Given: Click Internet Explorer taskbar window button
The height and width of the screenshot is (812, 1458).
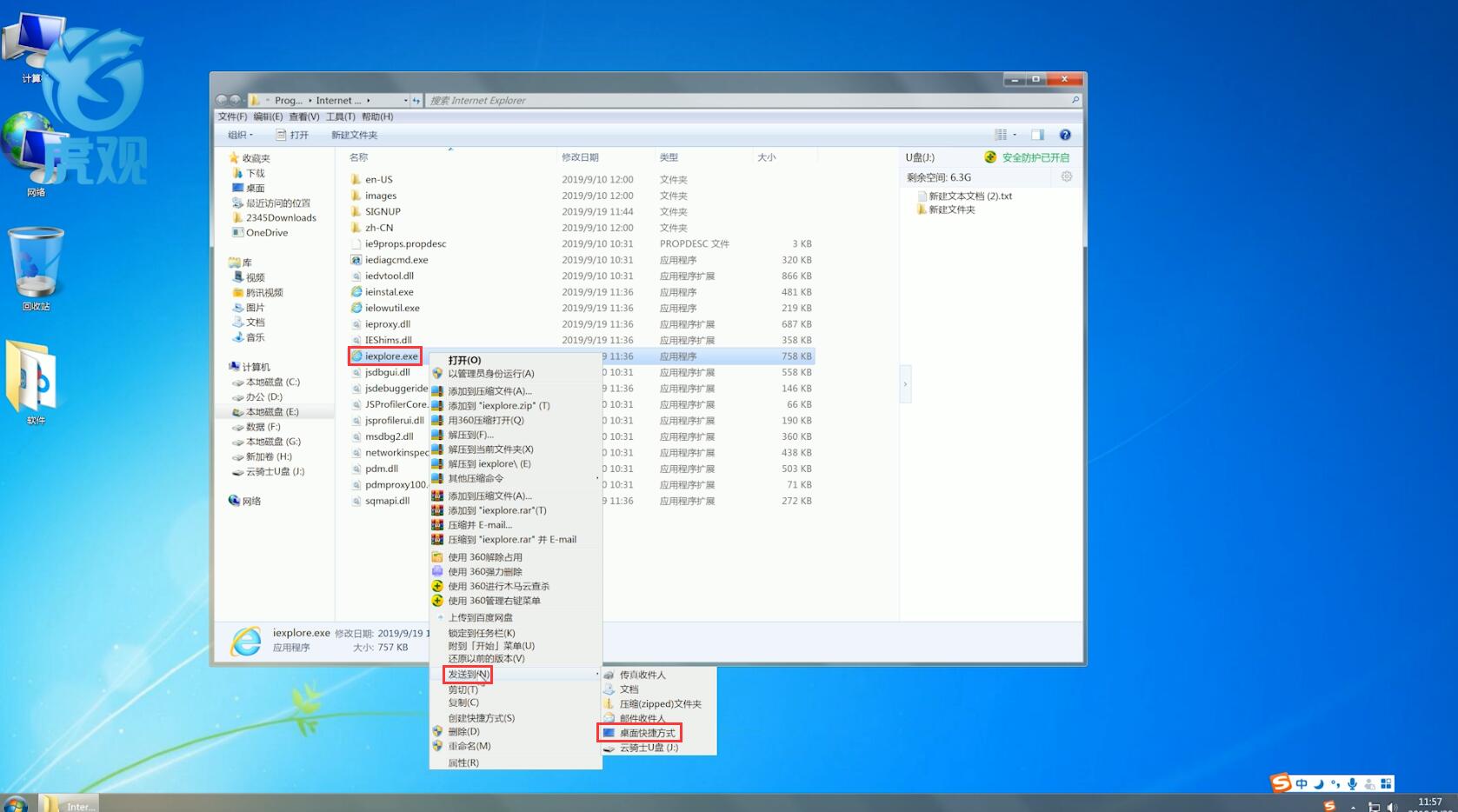Looking at the screenshot, I should [69, 803].
